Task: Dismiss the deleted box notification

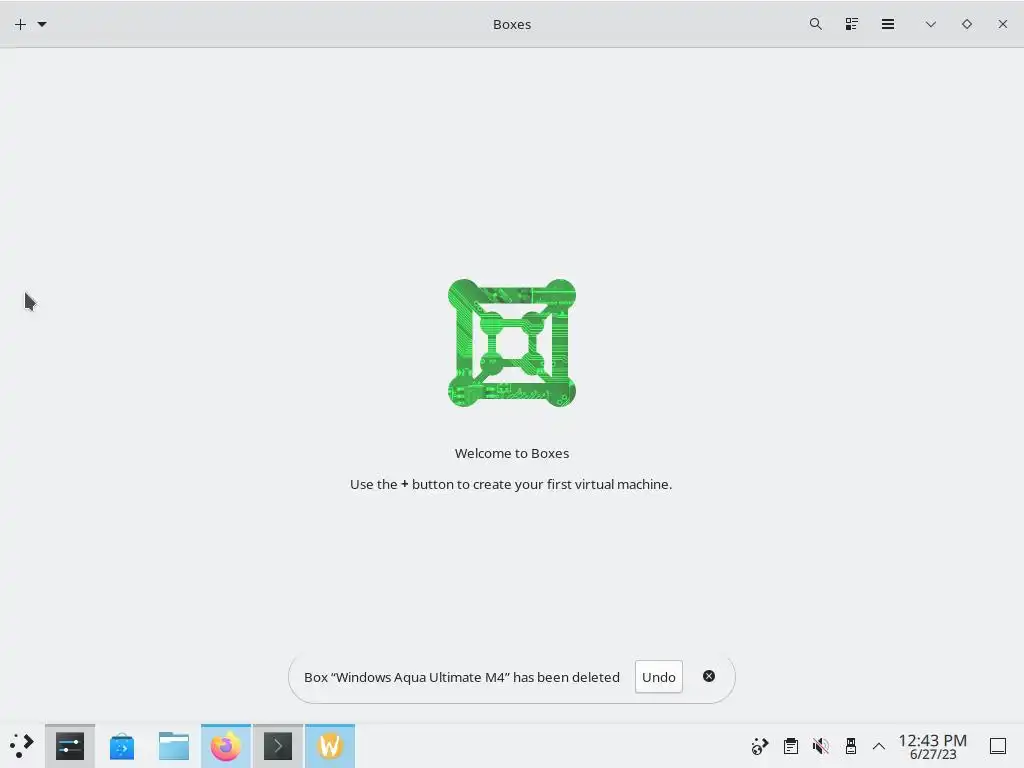Action: coord(709,677)
